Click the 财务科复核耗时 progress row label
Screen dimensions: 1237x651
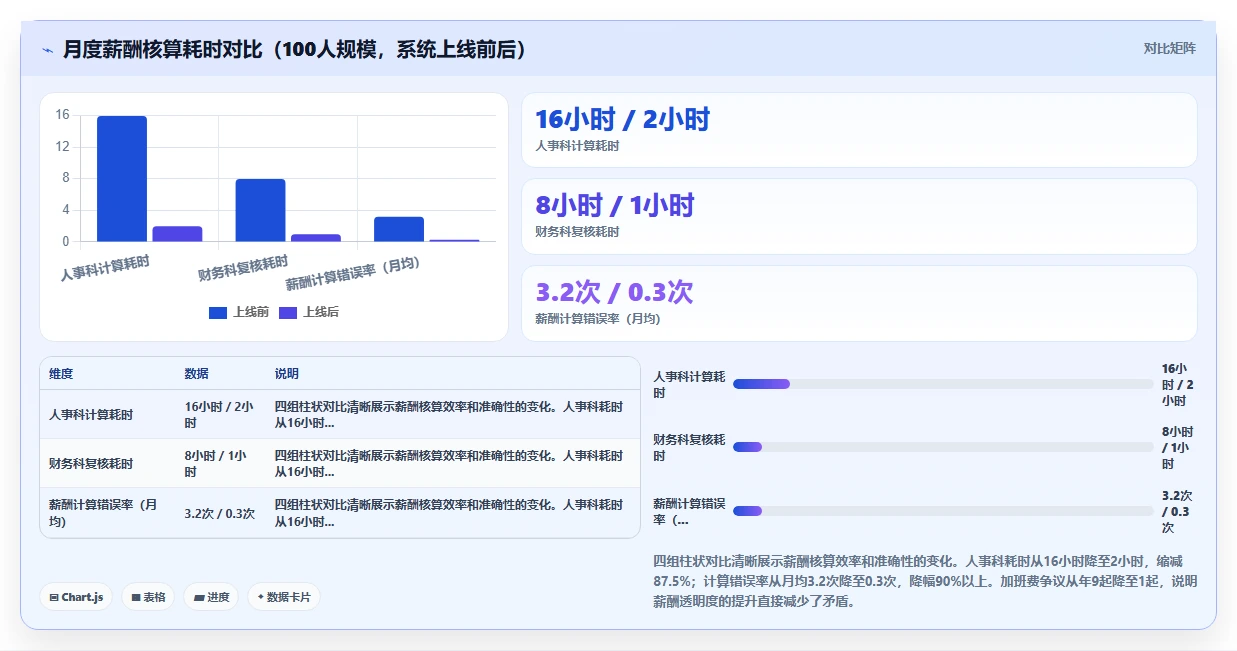coord(689,448)
